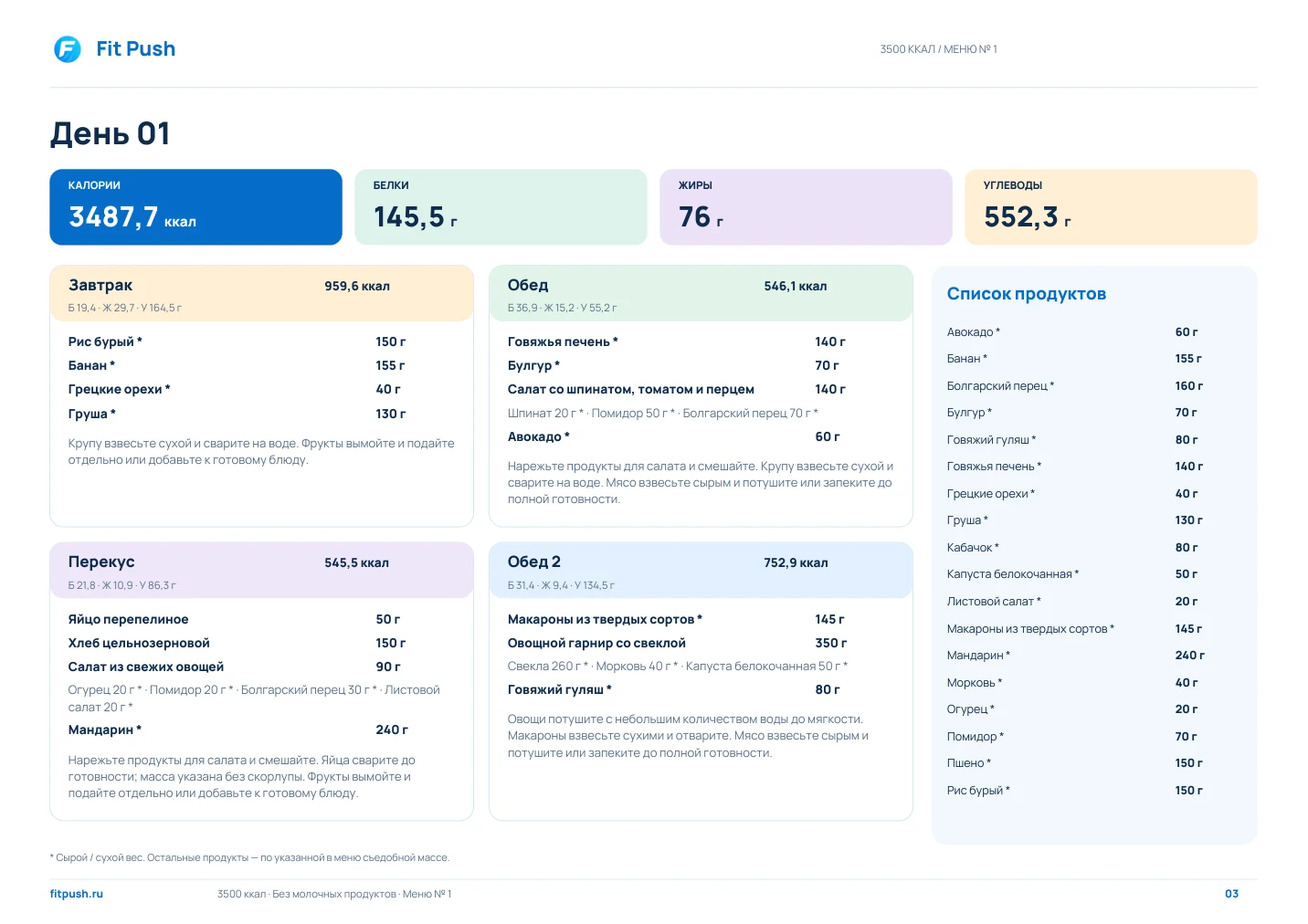Image resolution: width=1308 pixels, height=924 pixels.
Task: Select the Завтрак section header
Action: (x=261, y=293)
